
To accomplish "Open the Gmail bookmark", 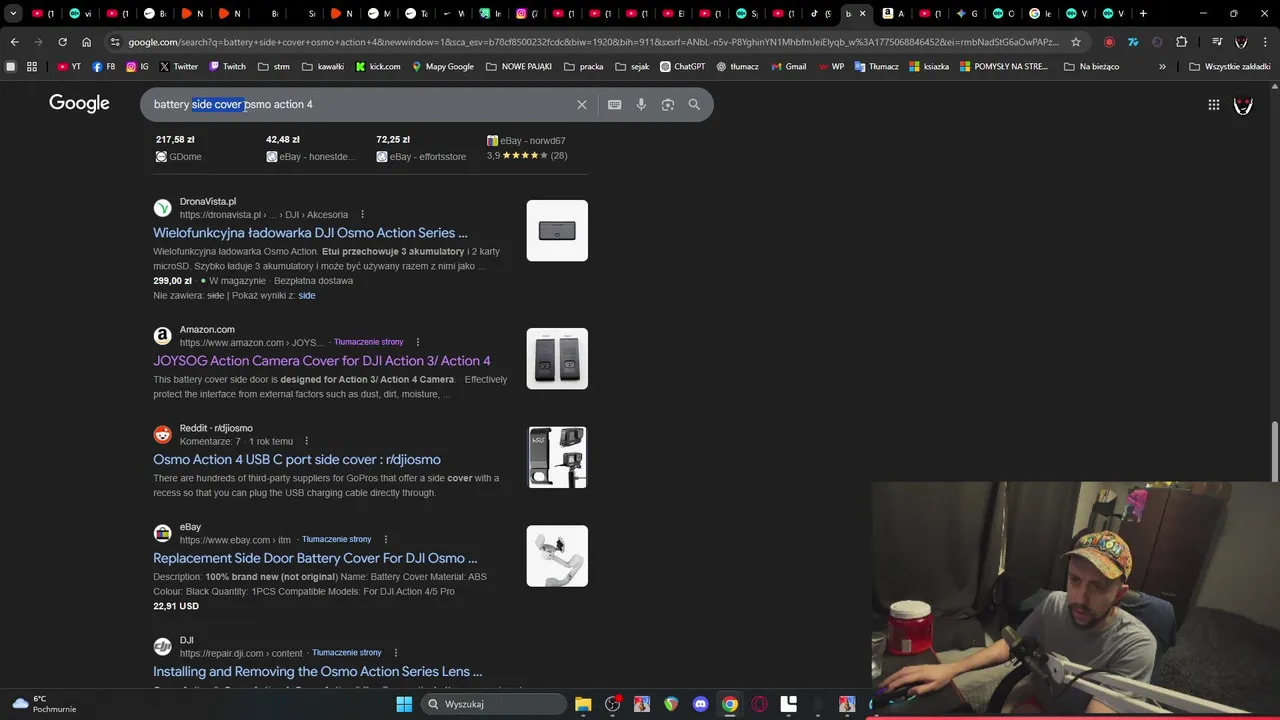I will click(788, 66).
